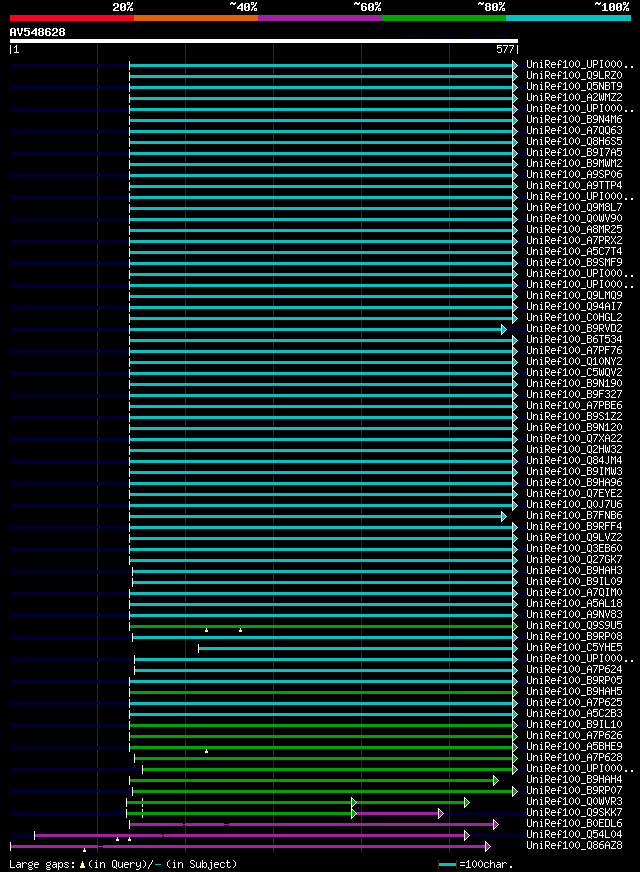Click the cyan ~100% identity legend swatch
The image size is (640, 872).
tap(568, 18)
